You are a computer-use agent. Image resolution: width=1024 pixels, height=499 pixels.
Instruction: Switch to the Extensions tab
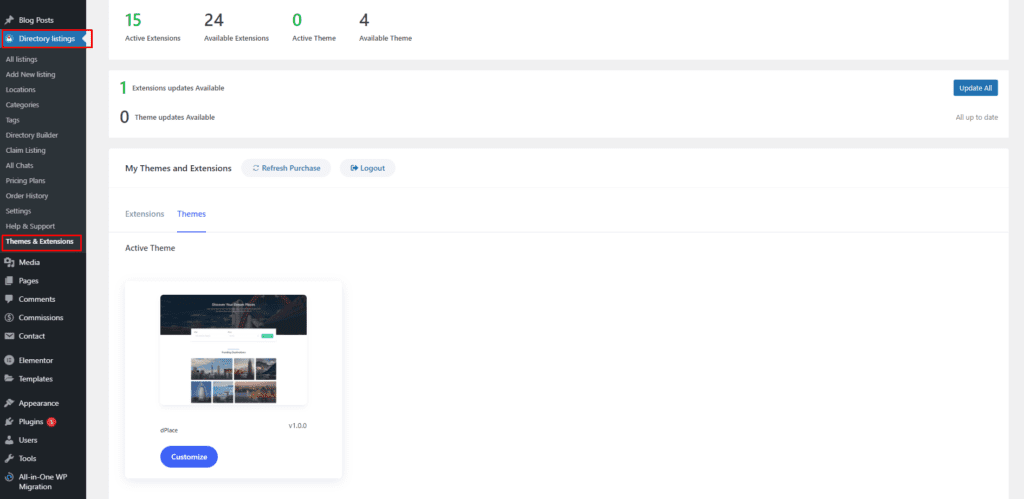point(144,214)
